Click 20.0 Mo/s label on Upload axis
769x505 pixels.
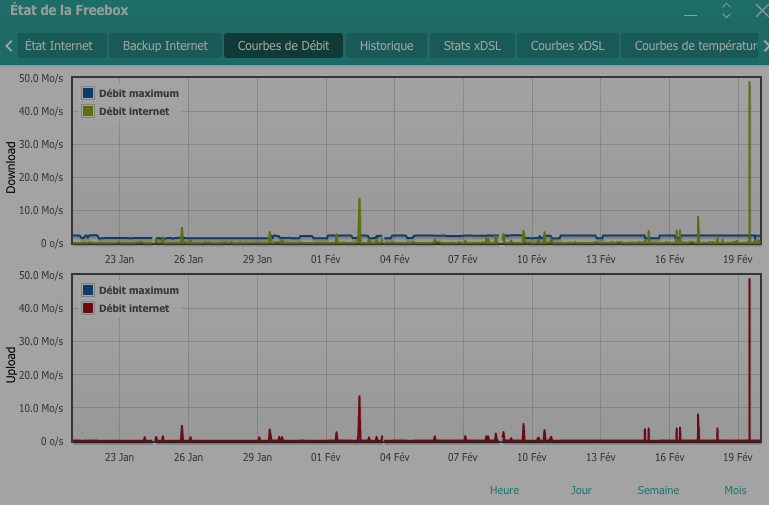(x=41, y=375)
